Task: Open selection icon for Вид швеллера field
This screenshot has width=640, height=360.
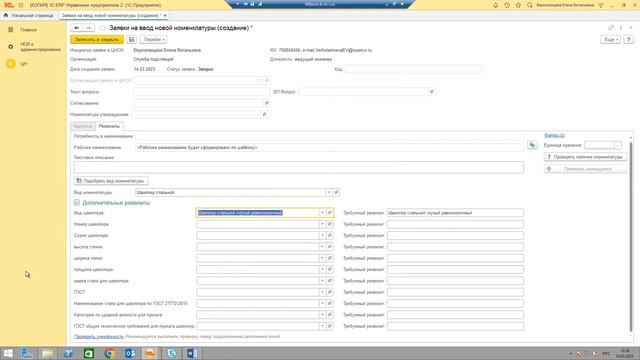Action: click(x=330, y=213)
